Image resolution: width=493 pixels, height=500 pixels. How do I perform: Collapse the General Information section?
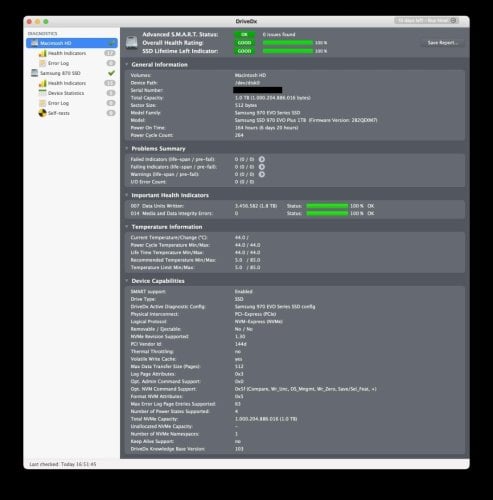point(127,64)
